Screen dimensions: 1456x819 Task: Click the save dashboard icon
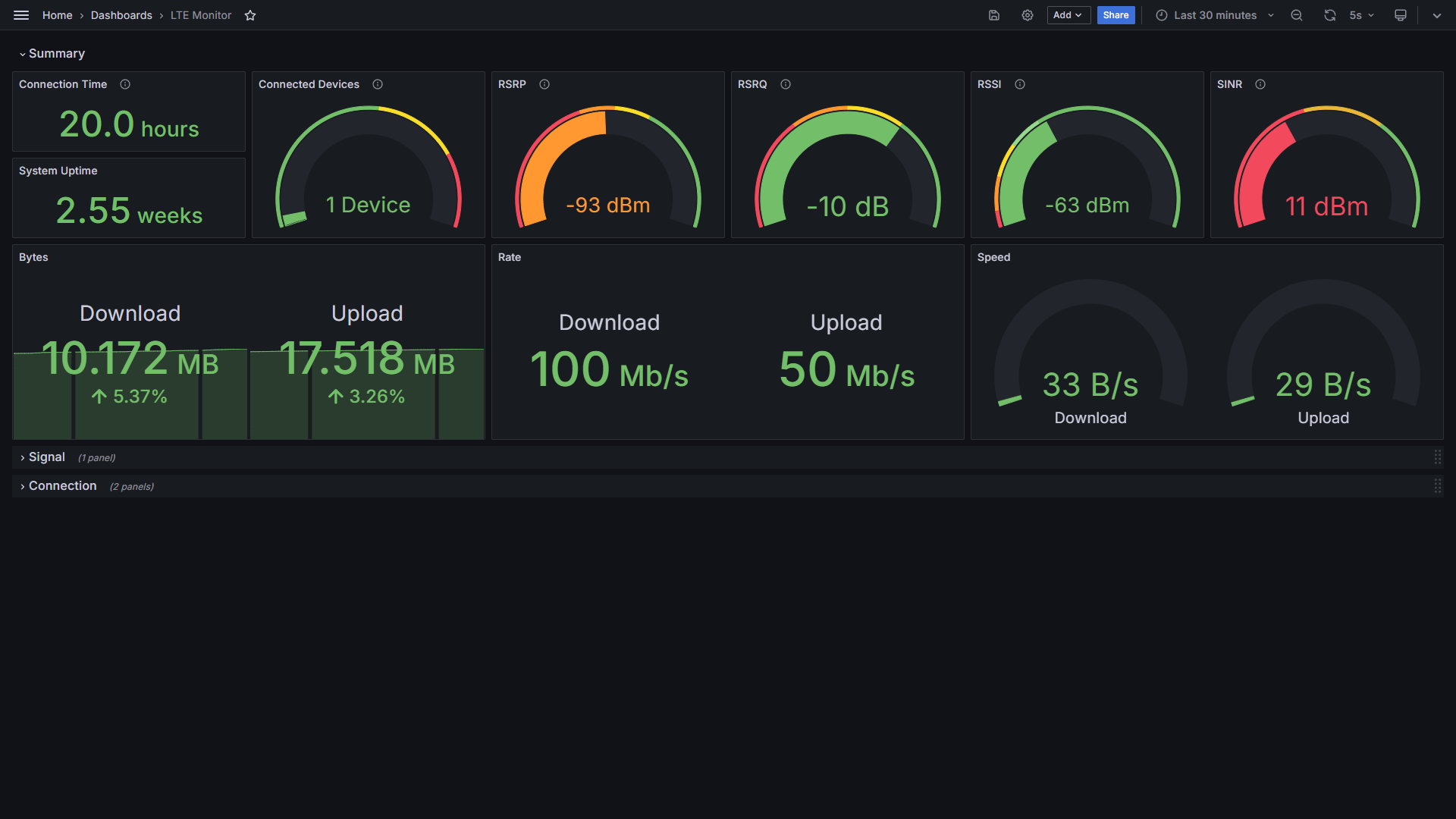point(994,15)
